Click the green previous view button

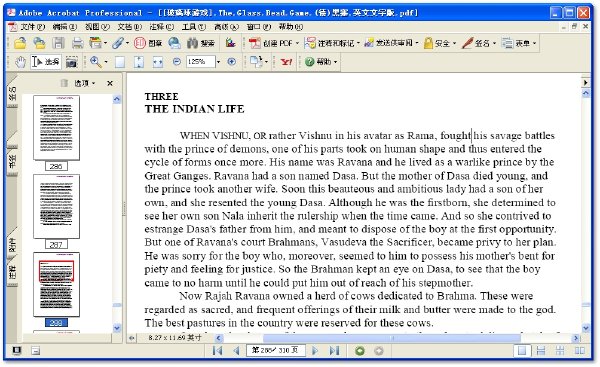[360, 351]
